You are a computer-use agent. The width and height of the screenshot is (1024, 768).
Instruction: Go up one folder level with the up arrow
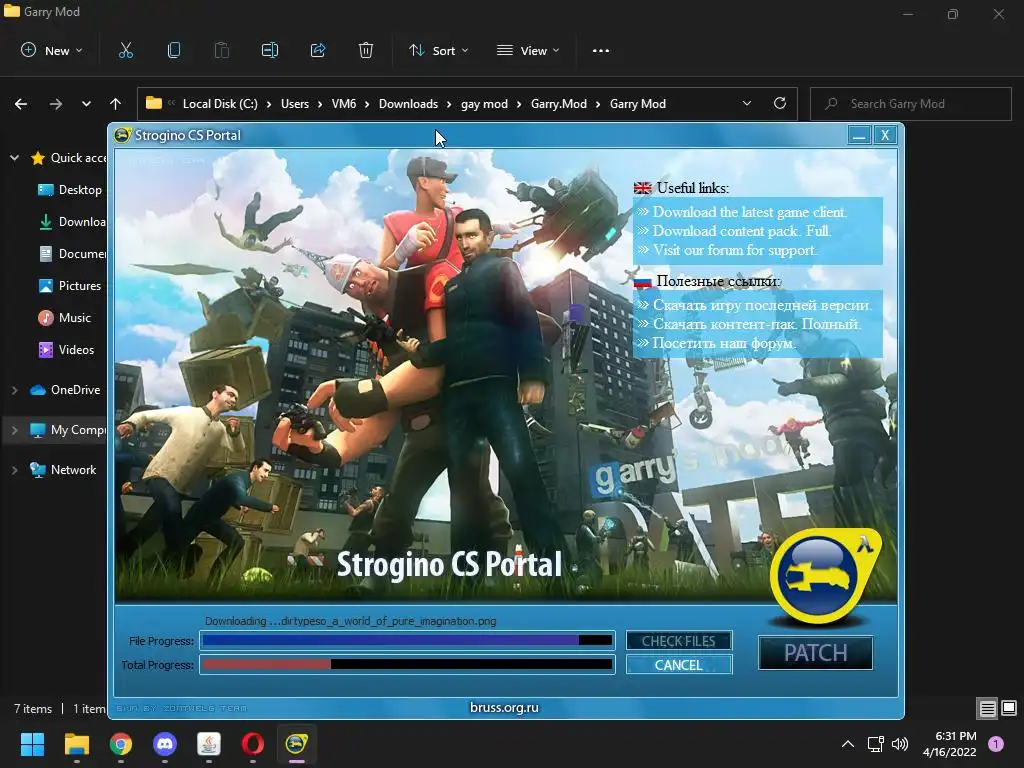pos(116,104)
